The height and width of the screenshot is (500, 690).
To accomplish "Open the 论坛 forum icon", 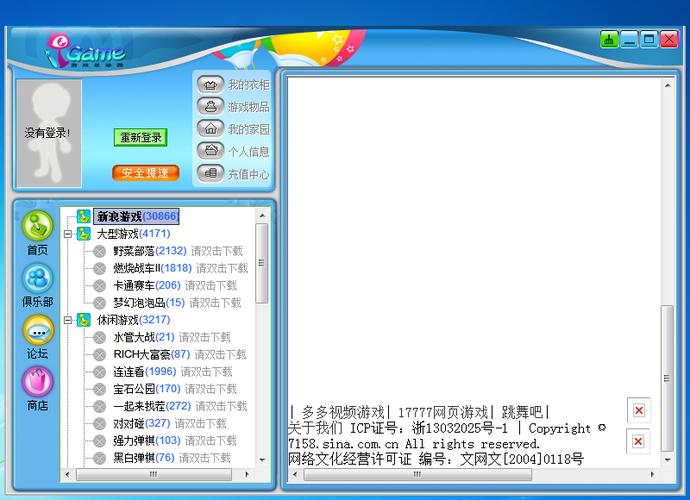I will point(37,331).
